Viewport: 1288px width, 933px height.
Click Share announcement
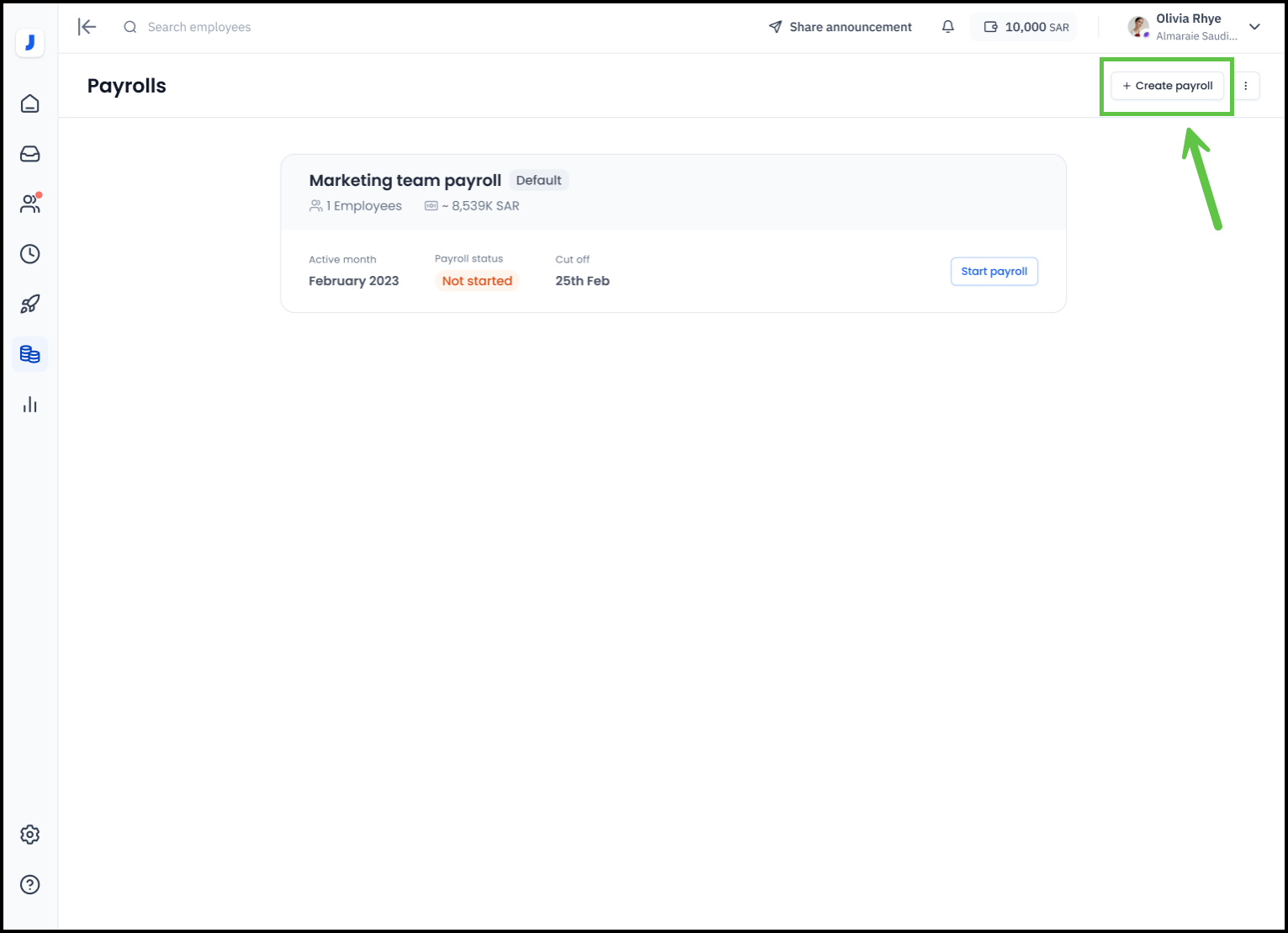pos(840,27)
